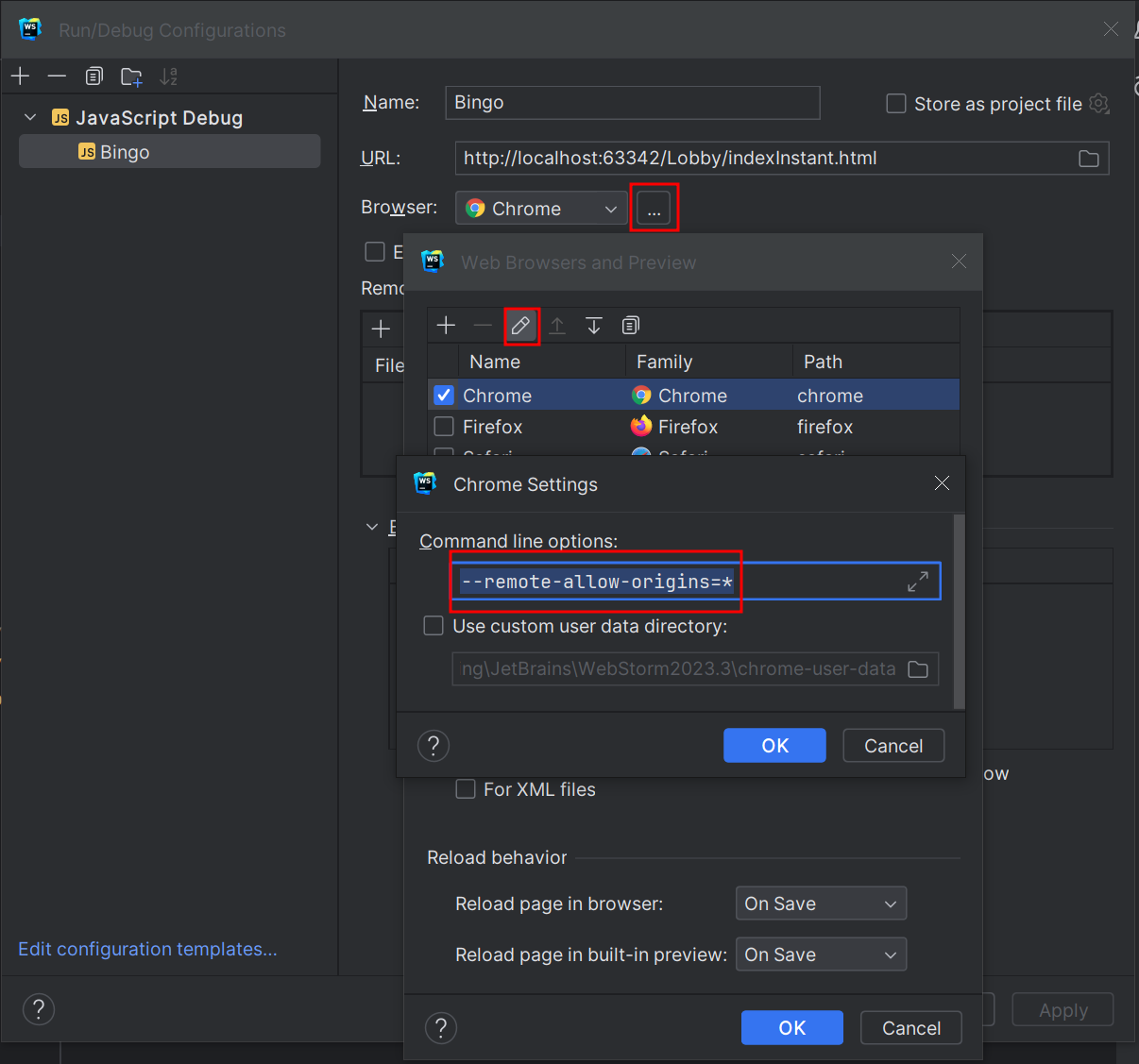Cancel the Chrome Settings dialog
Image resolution: width=1139 pixels, height=1064 pixels.
point(893,746)
